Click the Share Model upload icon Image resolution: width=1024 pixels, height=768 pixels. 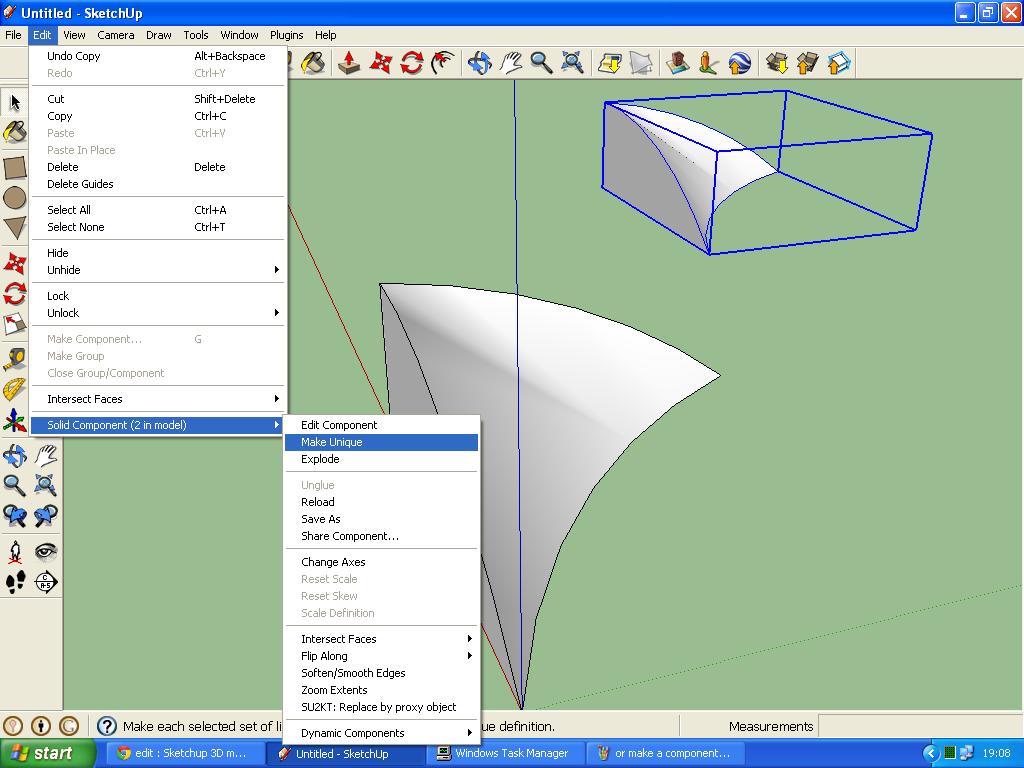coord(808,63)
